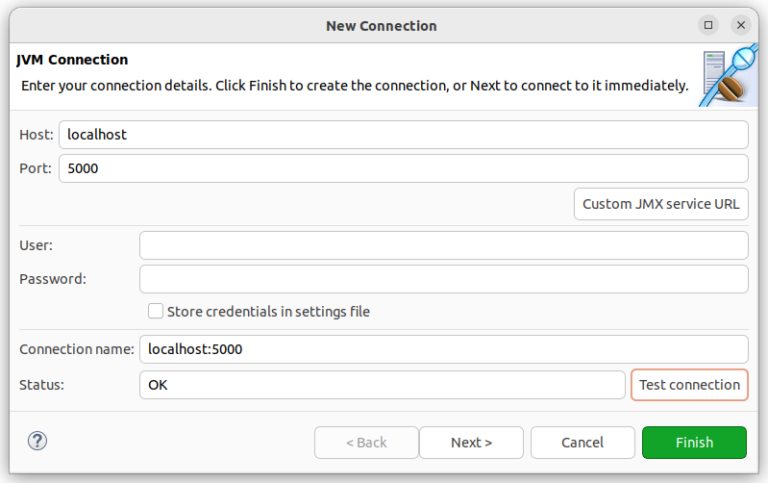Click the green Finish button
Image resolution: width=768 pixels, height=483 pixels.
coord(694,442)
